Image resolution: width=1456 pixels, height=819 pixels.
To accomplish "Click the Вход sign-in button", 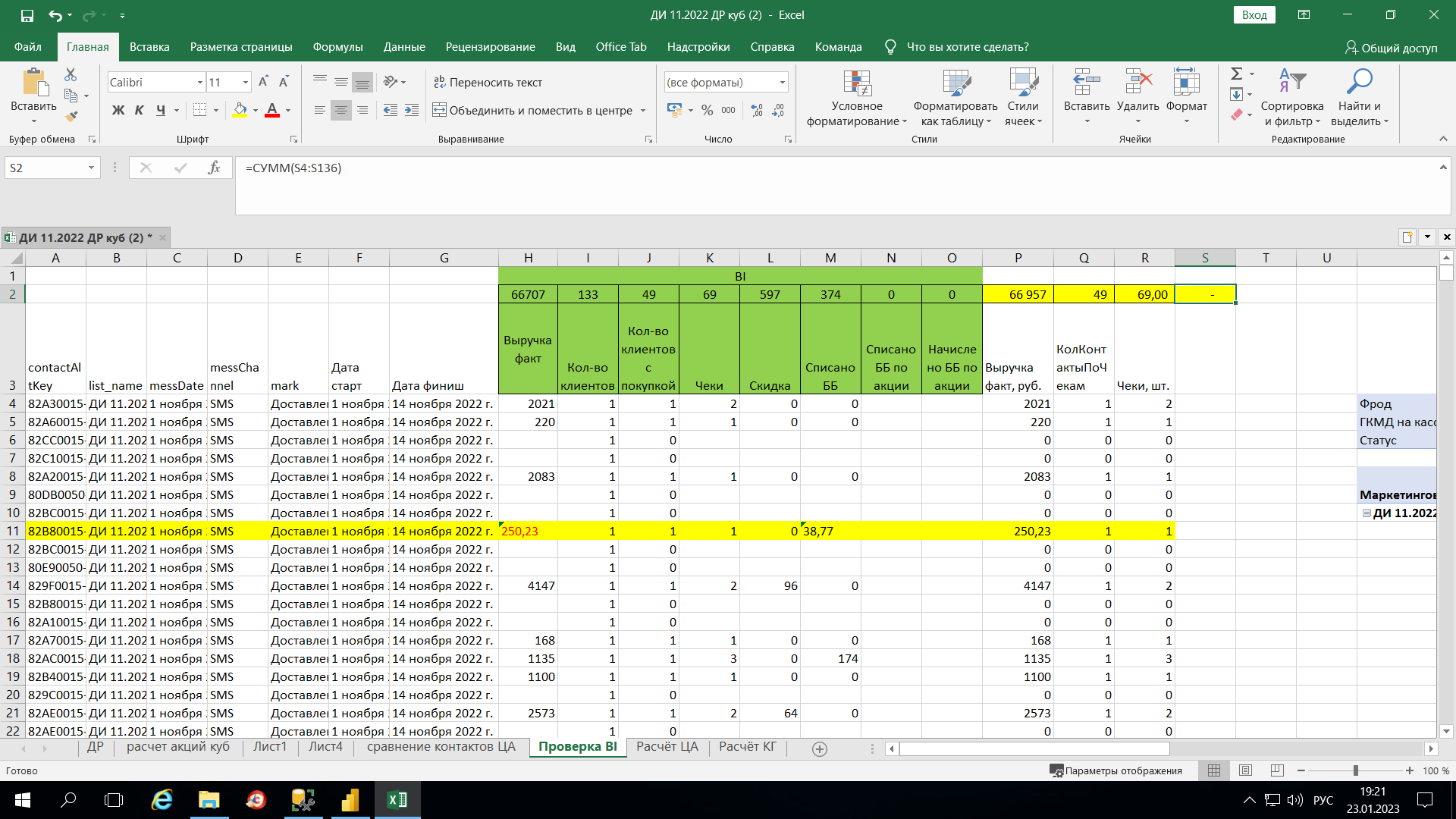I will 1254,15.
